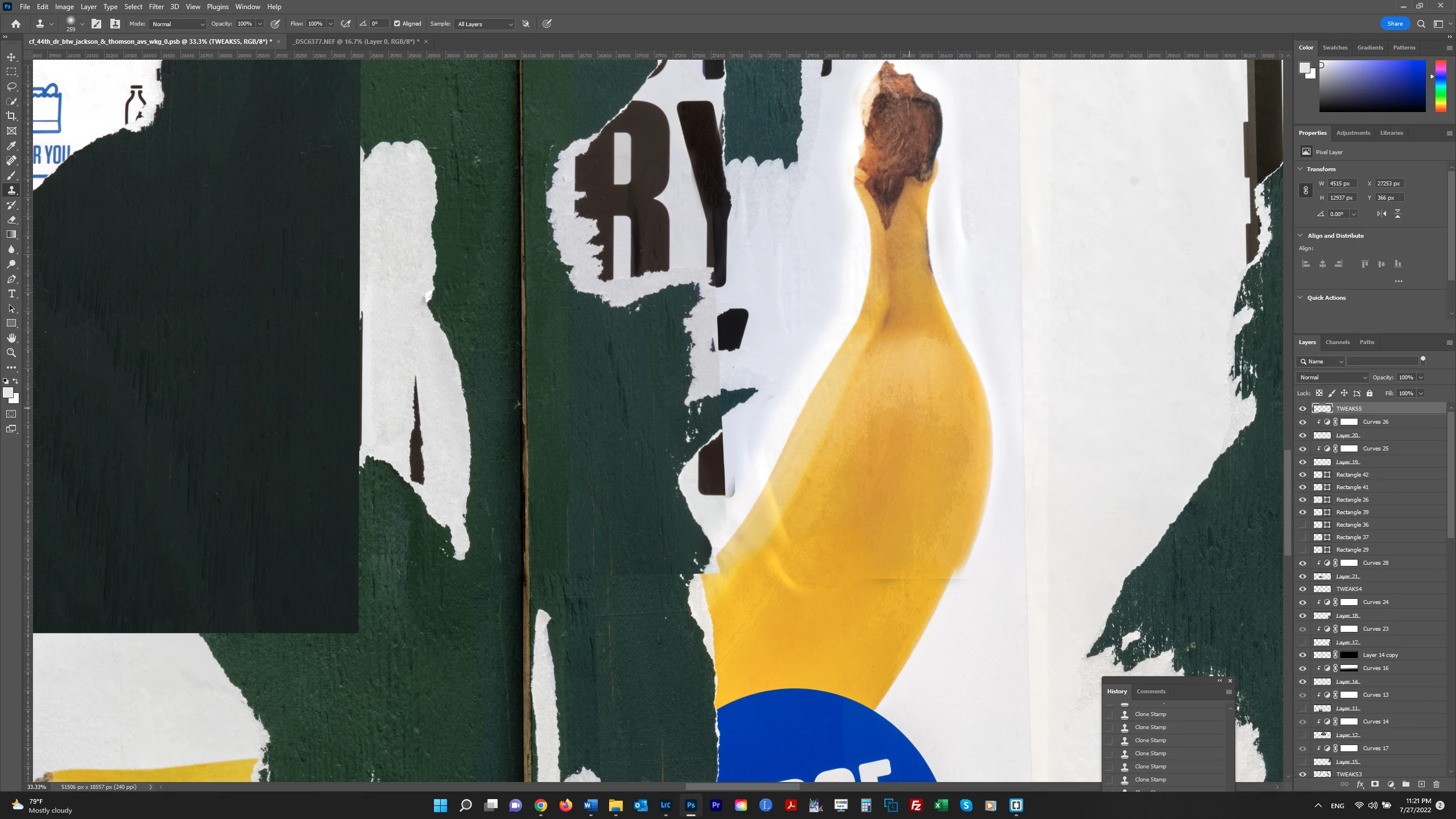Select the Eraser tool
Screen dimensions: 1456x819
(11, 220)
